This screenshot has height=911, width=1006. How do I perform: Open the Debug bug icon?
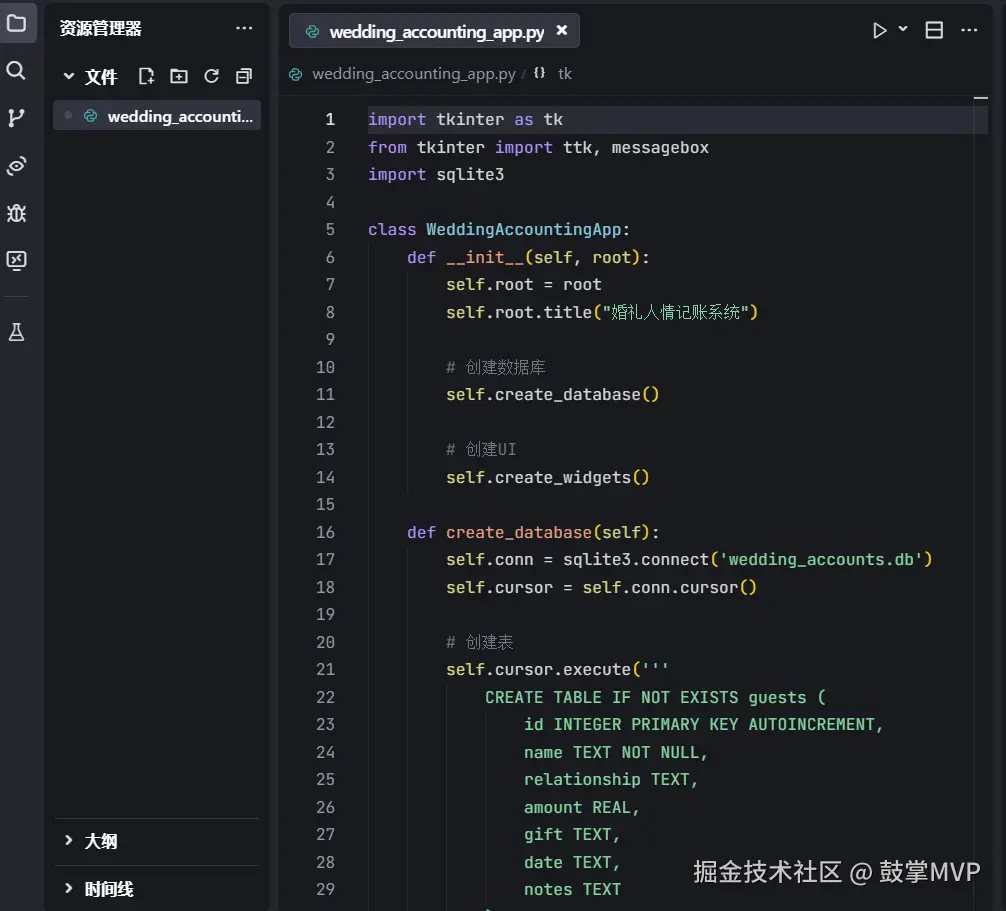point(16,213)
